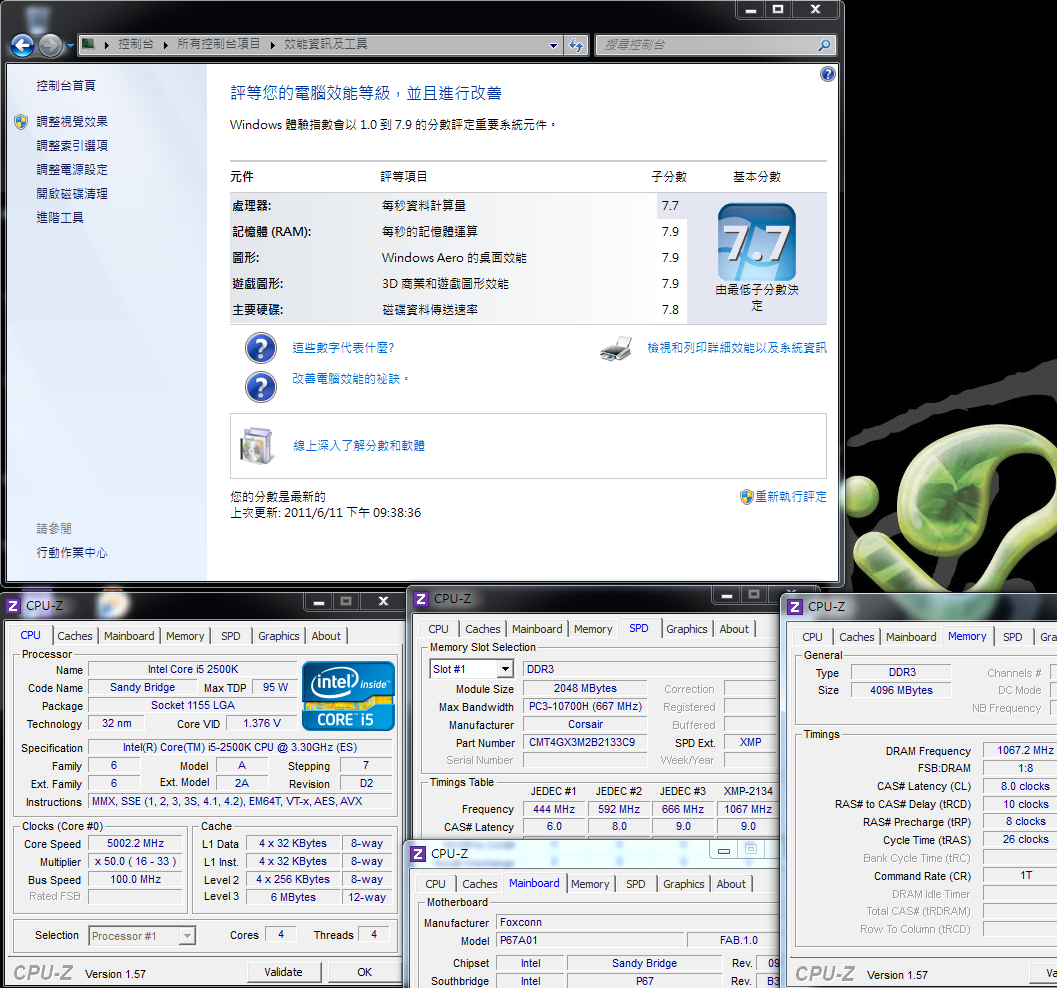
Task: Click the software box icon beside 線上深入了解分數和軟體
Action: point(256,445)
